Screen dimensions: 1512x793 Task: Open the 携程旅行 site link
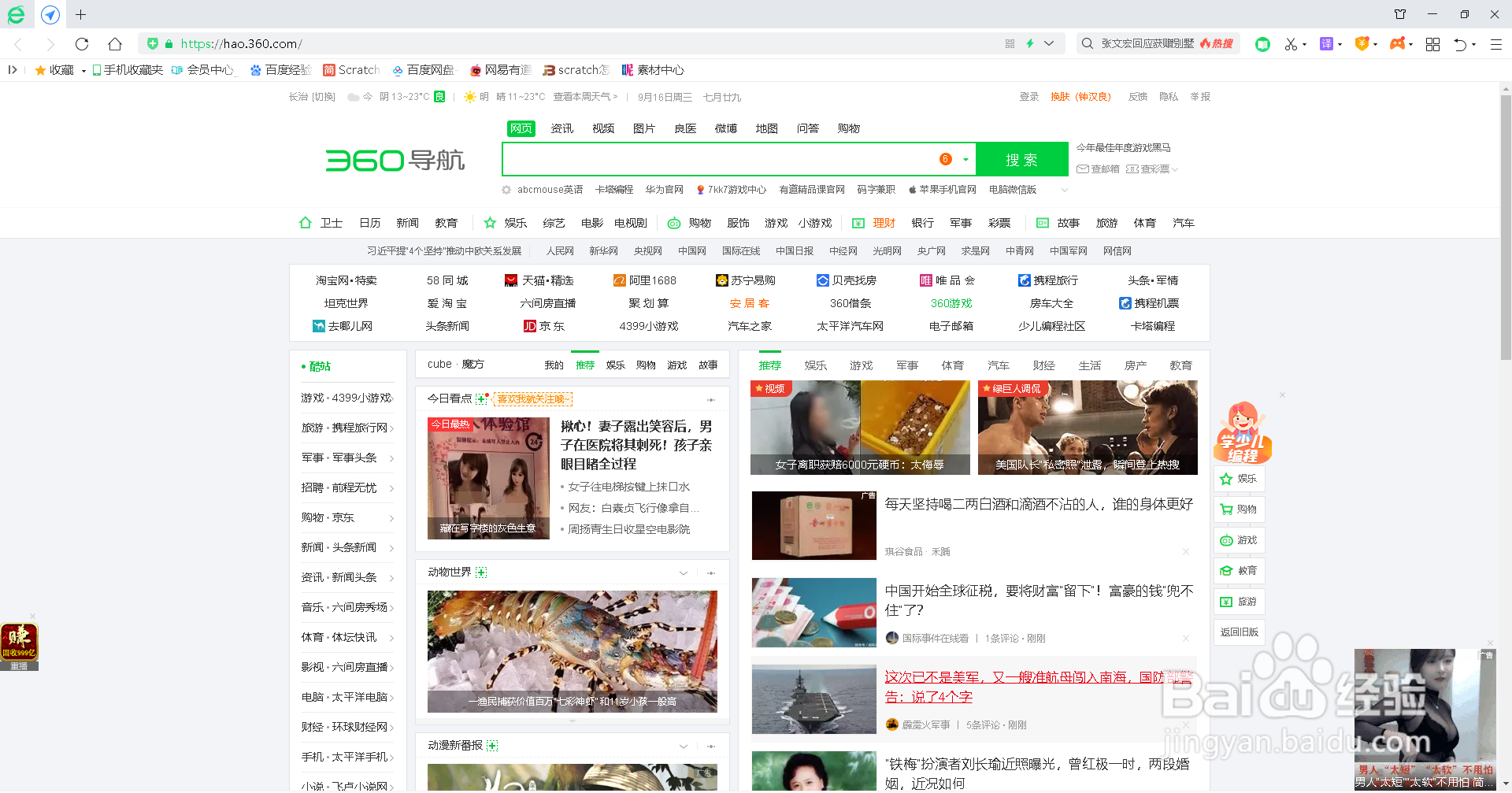pyautogui.click(x=1048, y=280)
